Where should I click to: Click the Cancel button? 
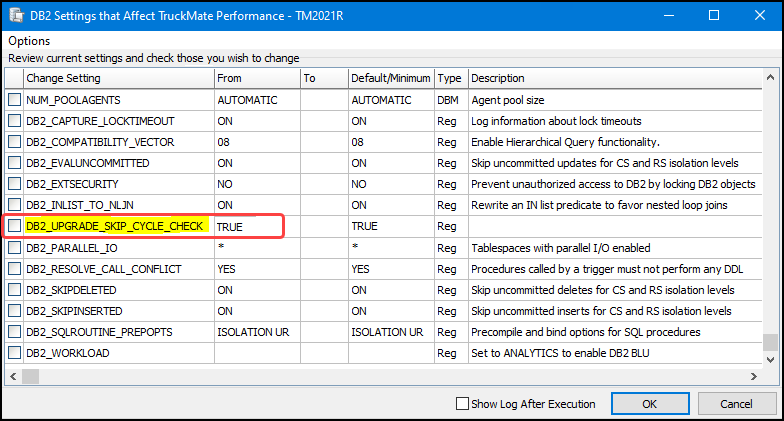(738, 404)
